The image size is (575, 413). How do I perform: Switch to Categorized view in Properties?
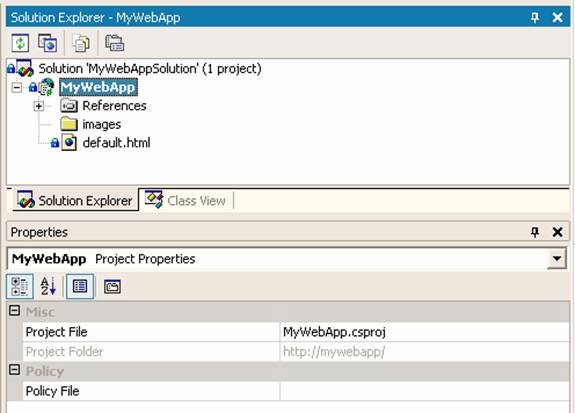tap(20, 286)
